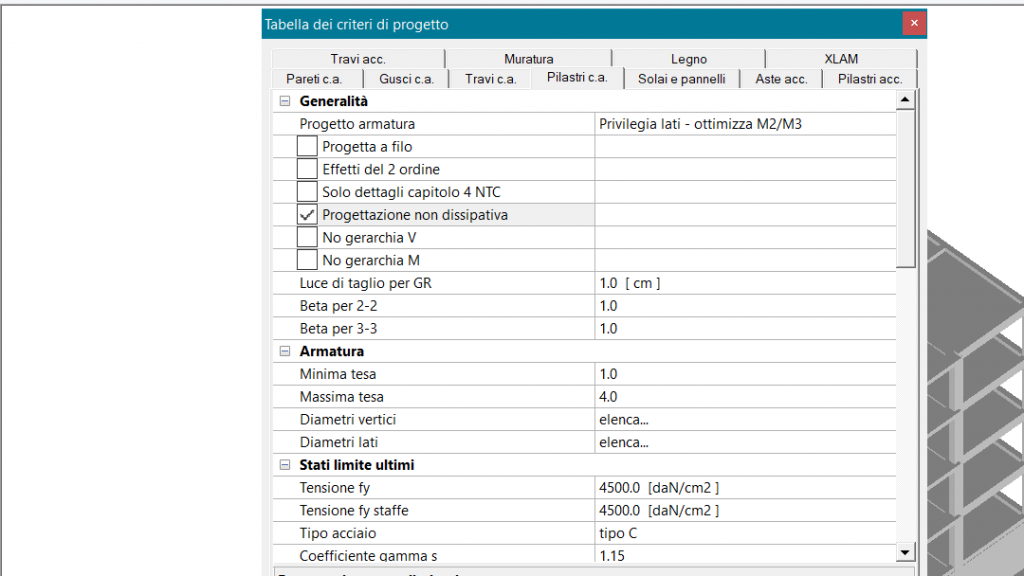Click the vertical scrollbar thumb
This screenshot has height=576, width=1024.
905,189
